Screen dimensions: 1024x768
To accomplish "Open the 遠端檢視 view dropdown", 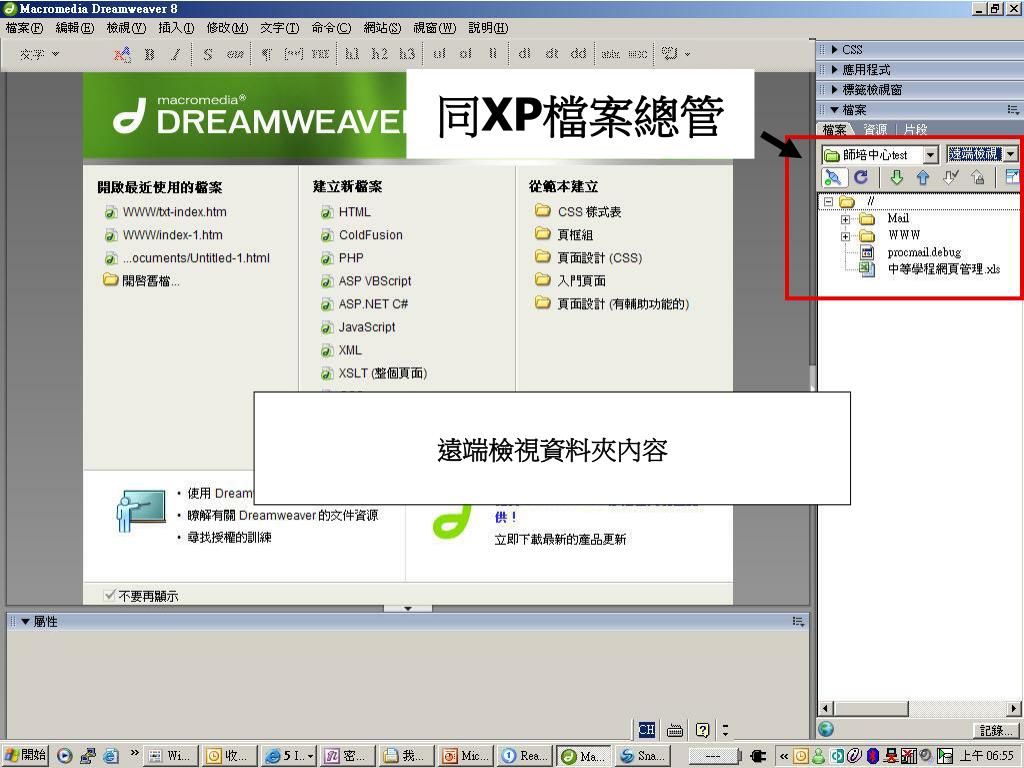I will point(1010,154).
